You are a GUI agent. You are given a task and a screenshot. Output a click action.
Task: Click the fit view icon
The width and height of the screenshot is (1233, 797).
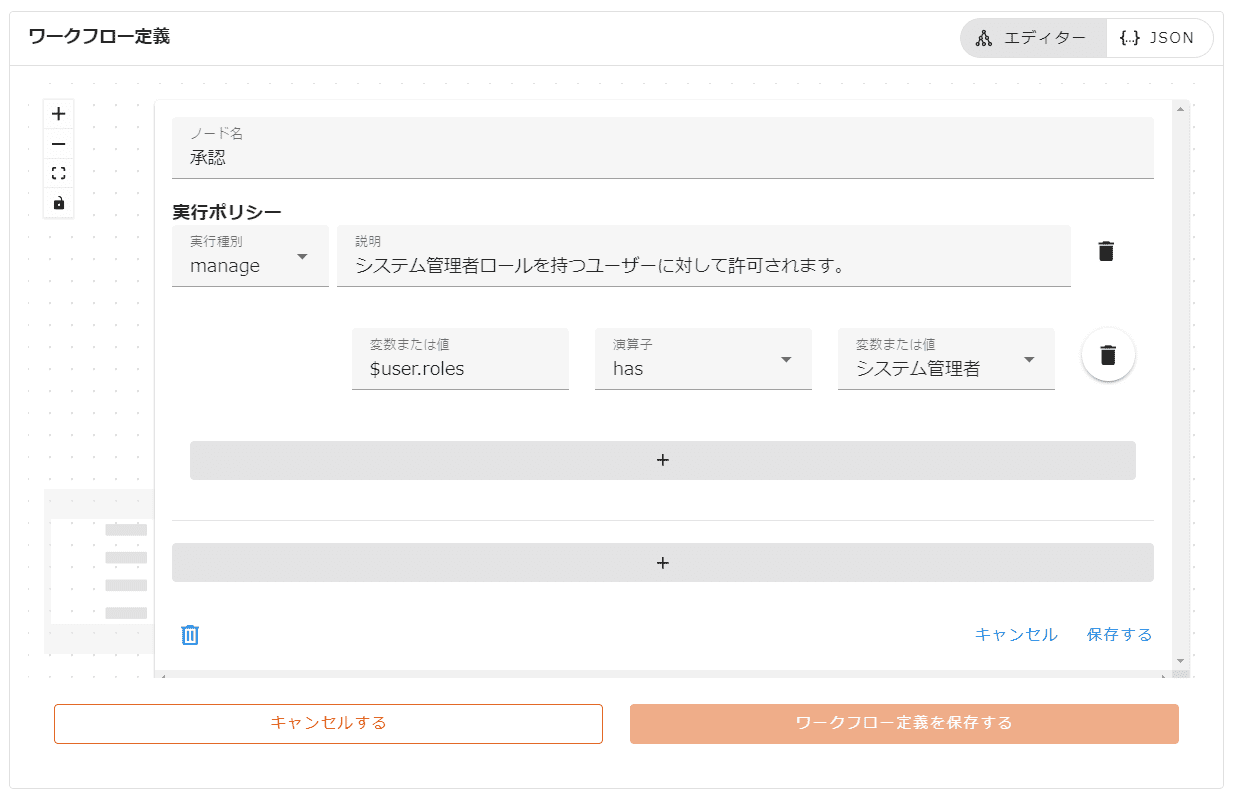[58, 173]
